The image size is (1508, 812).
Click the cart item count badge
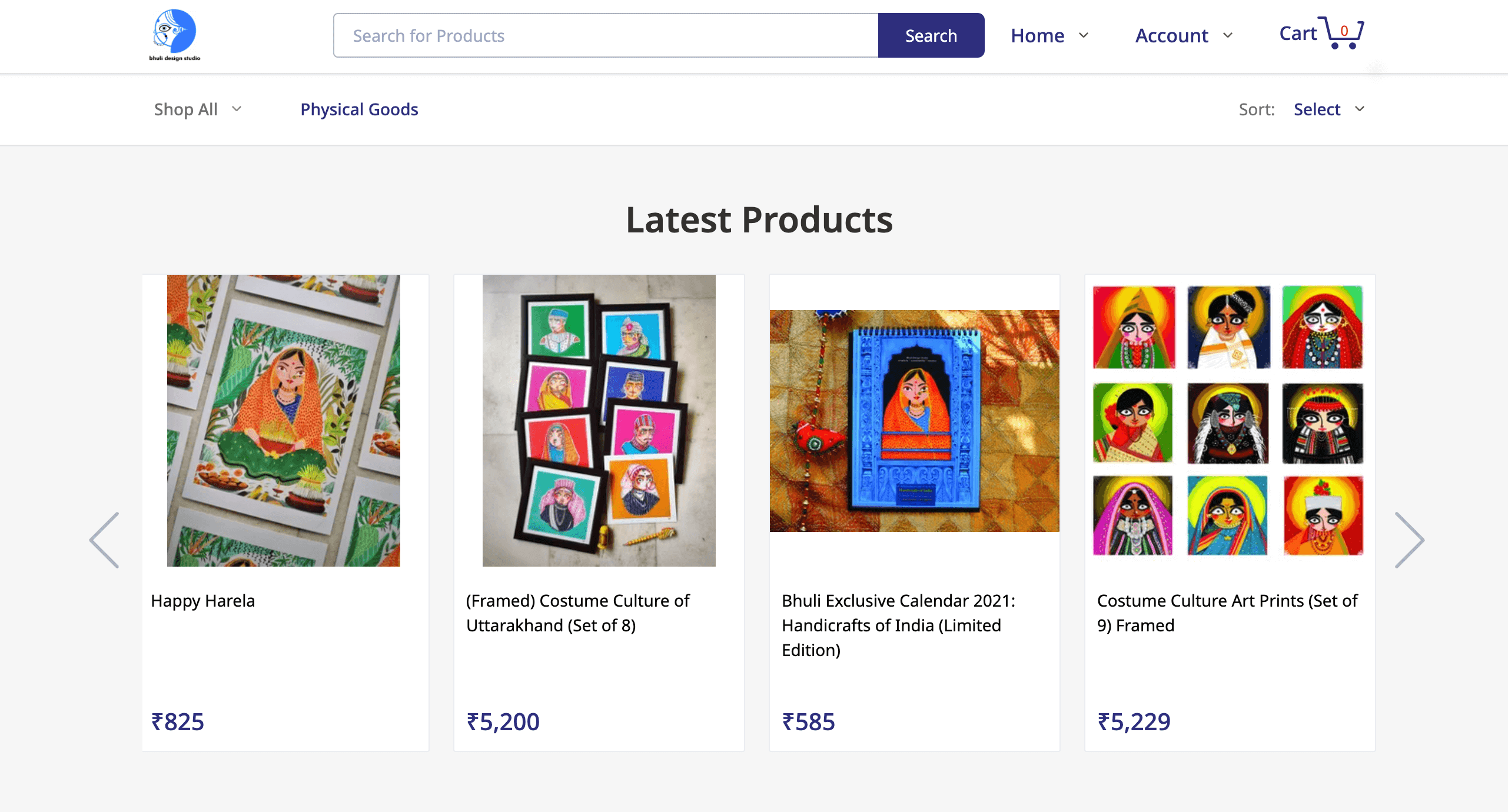(x=1344, y=31)
